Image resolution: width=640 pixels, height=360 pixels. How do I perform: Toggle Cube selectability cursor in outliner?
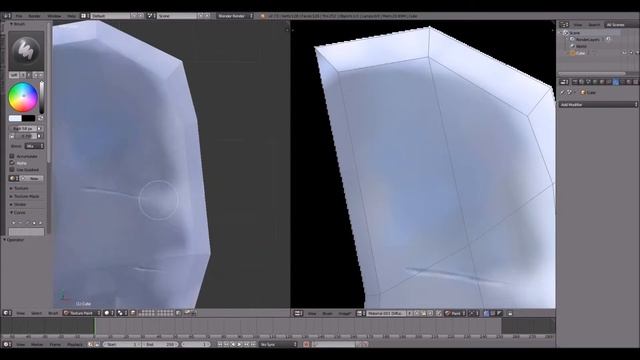pos(631,53)
